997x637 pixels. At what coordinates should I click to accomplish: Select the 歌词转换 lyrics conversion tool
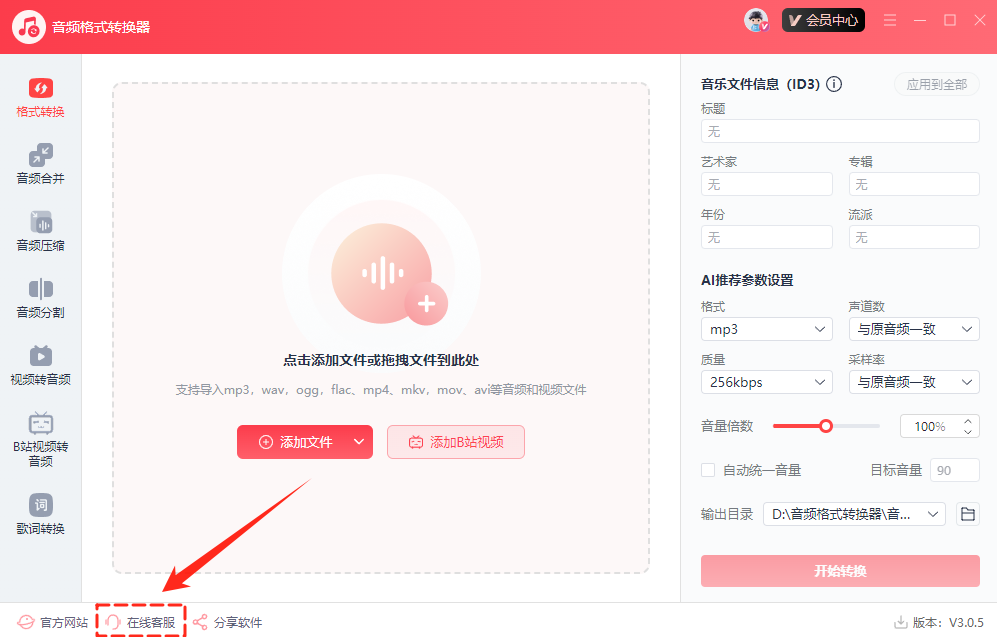pyautogui.click(x=40, y=514)
